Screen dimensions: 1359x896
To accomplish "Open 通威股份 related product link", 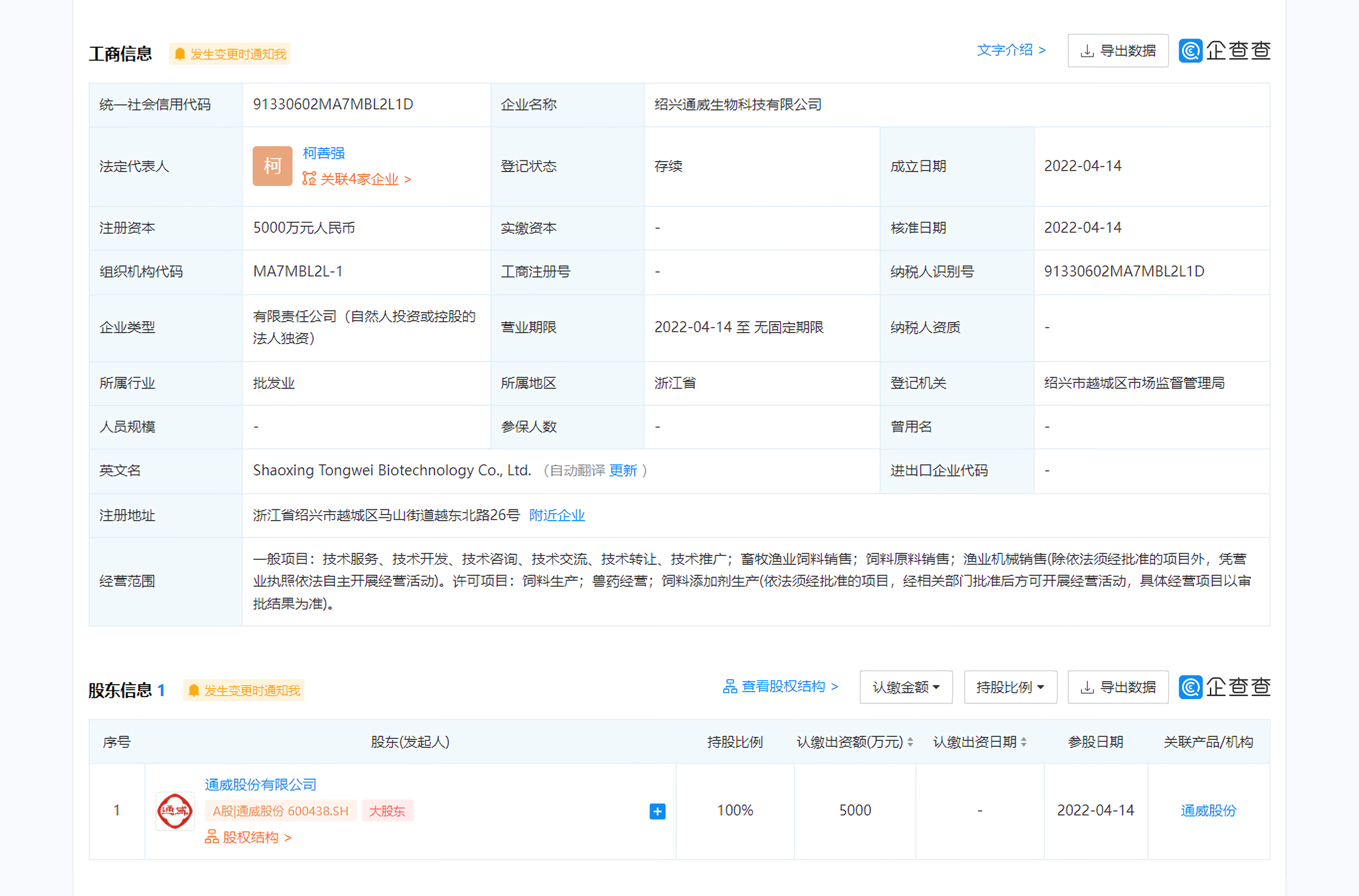I will pos(1209,811).
